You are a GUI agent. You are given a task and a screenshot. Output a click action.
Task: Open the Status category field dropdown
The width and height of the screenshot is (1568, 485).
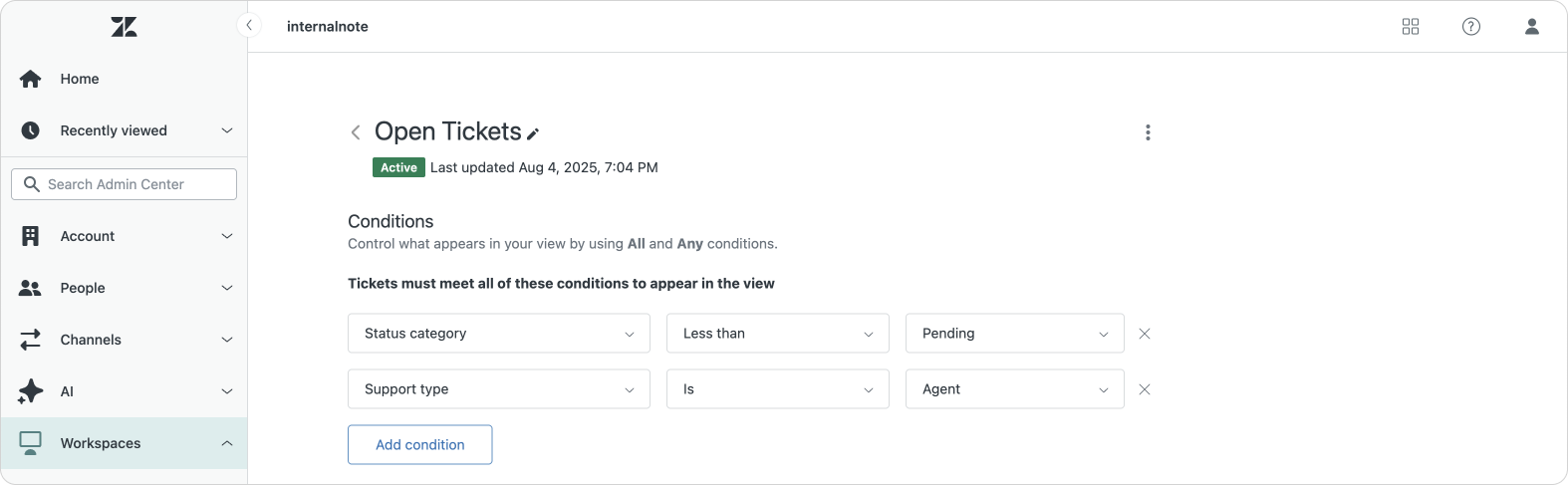click(x=498, y=334)
